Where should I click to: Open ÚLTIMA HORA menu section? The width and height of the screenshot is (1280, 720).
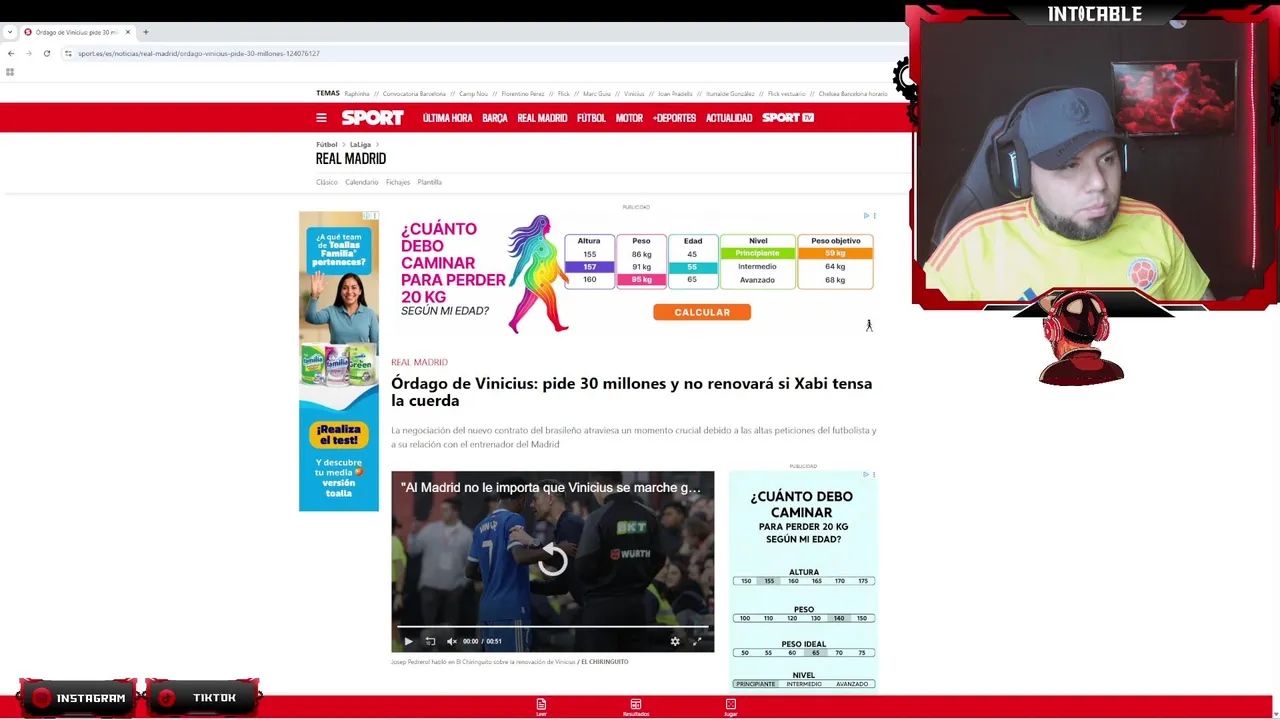click(447, 118)
